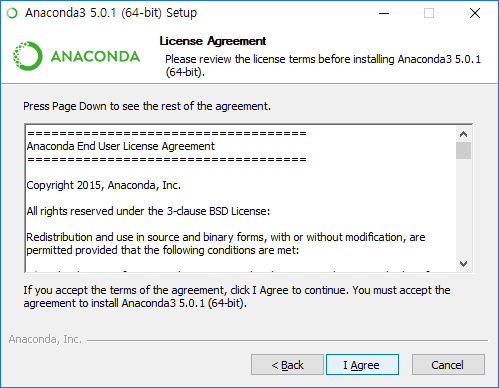Click the Anaconda End User License Agreement title line

tap(121, 146)
